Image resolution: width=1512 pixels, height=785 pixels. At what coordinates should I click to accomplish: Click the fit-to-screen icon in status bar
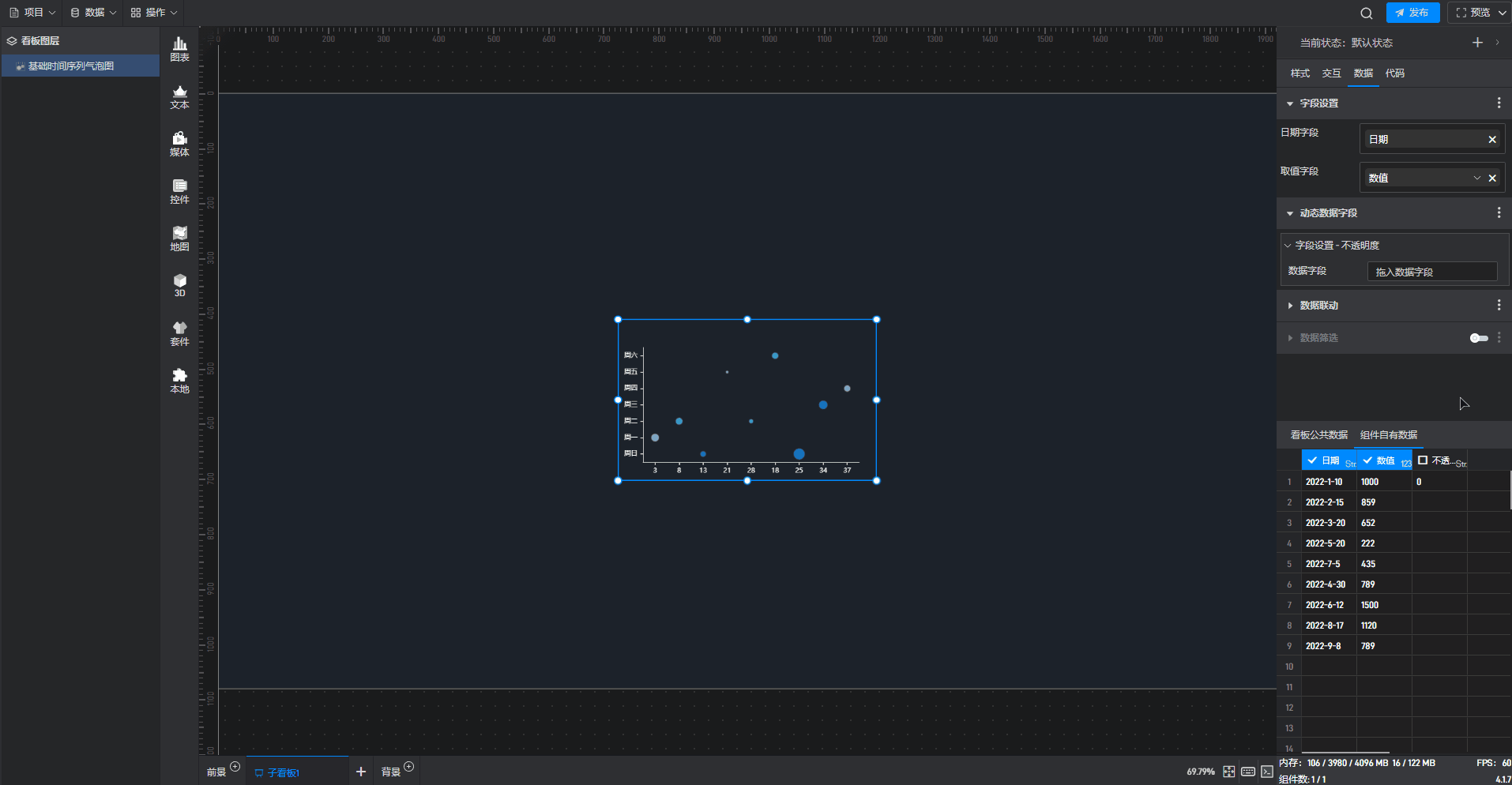coord(1229,772)
